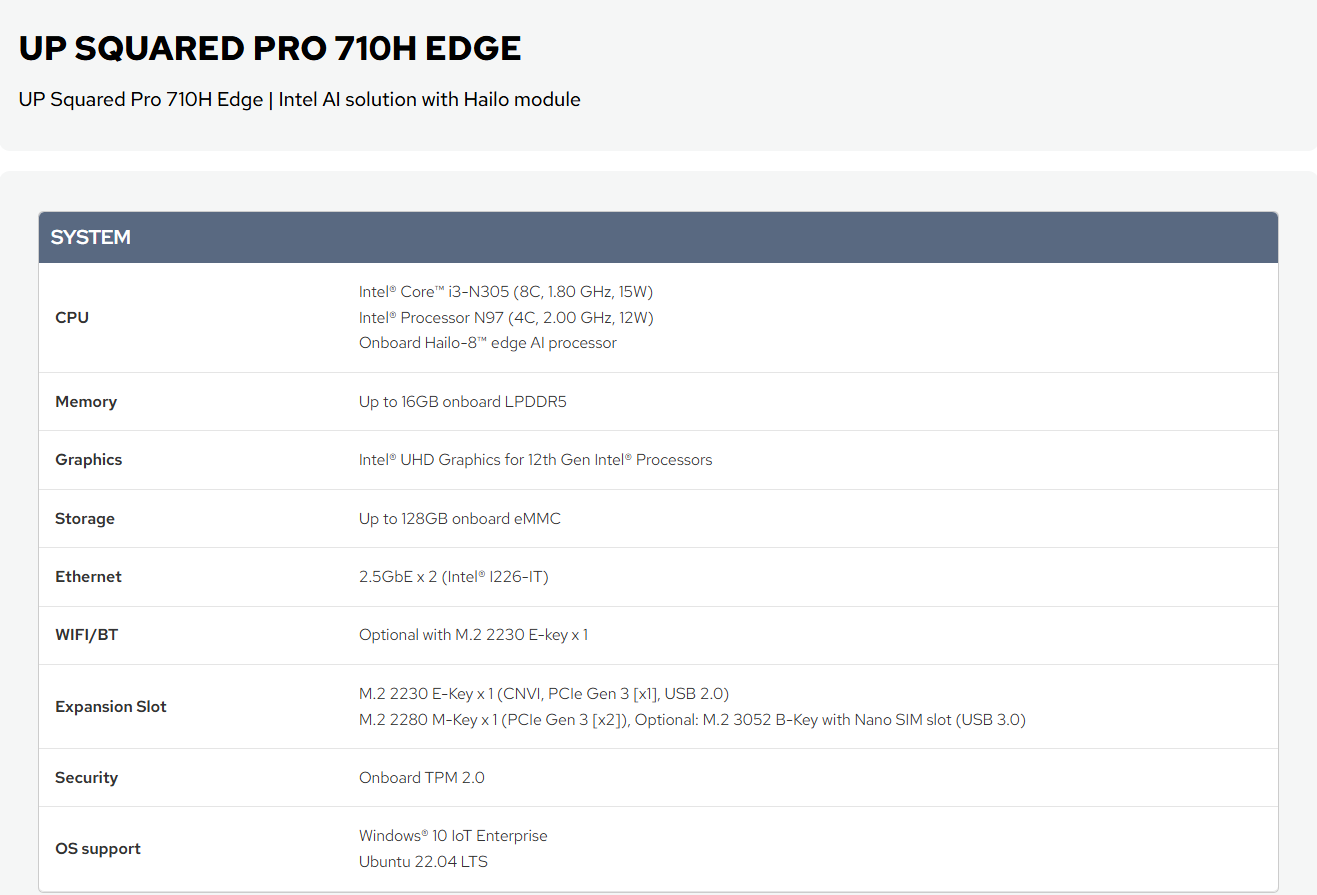Click the Graphics row label

(x=89, y=460)
